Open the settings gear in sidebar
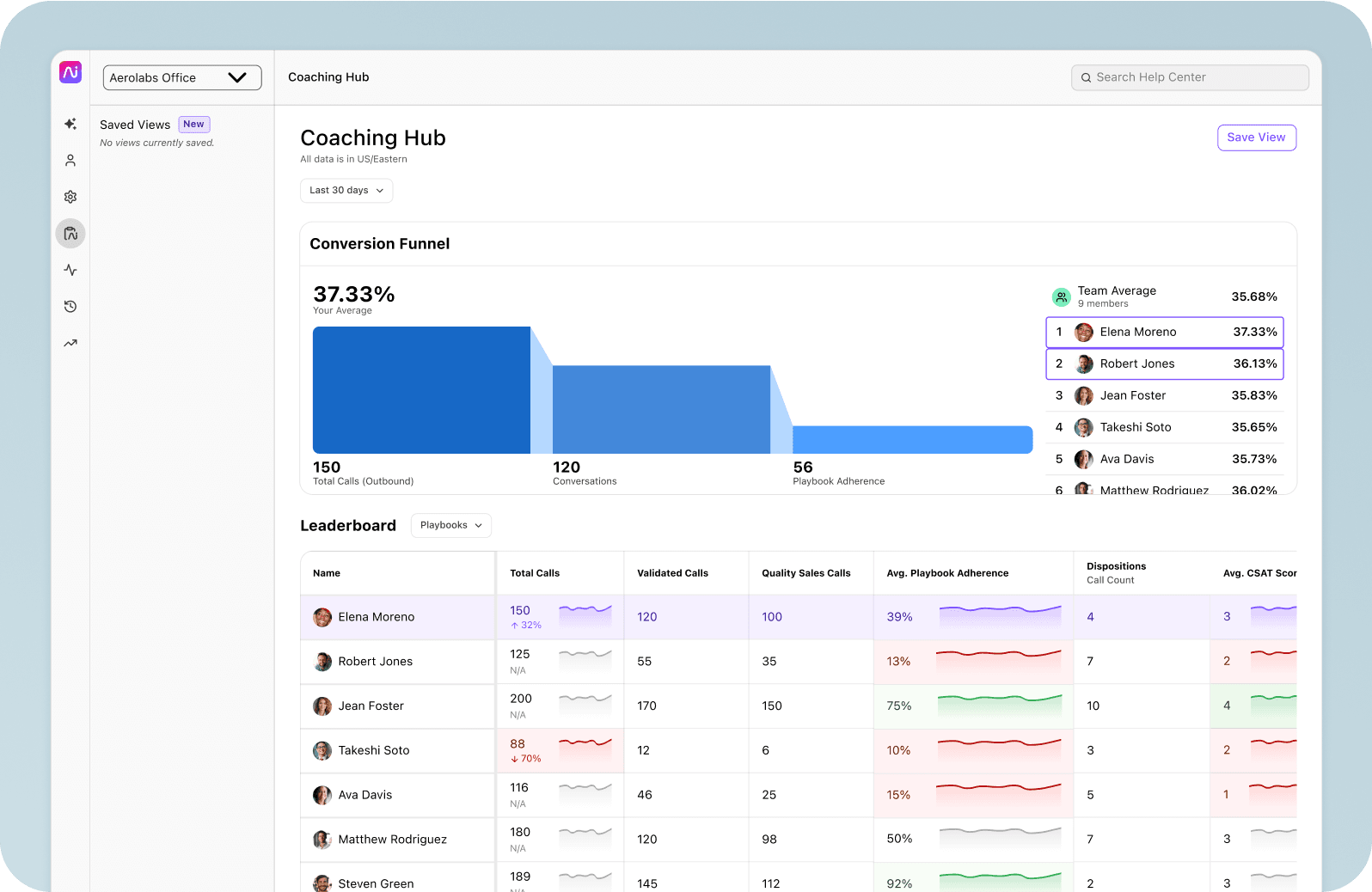 click(x=70, y=197)
